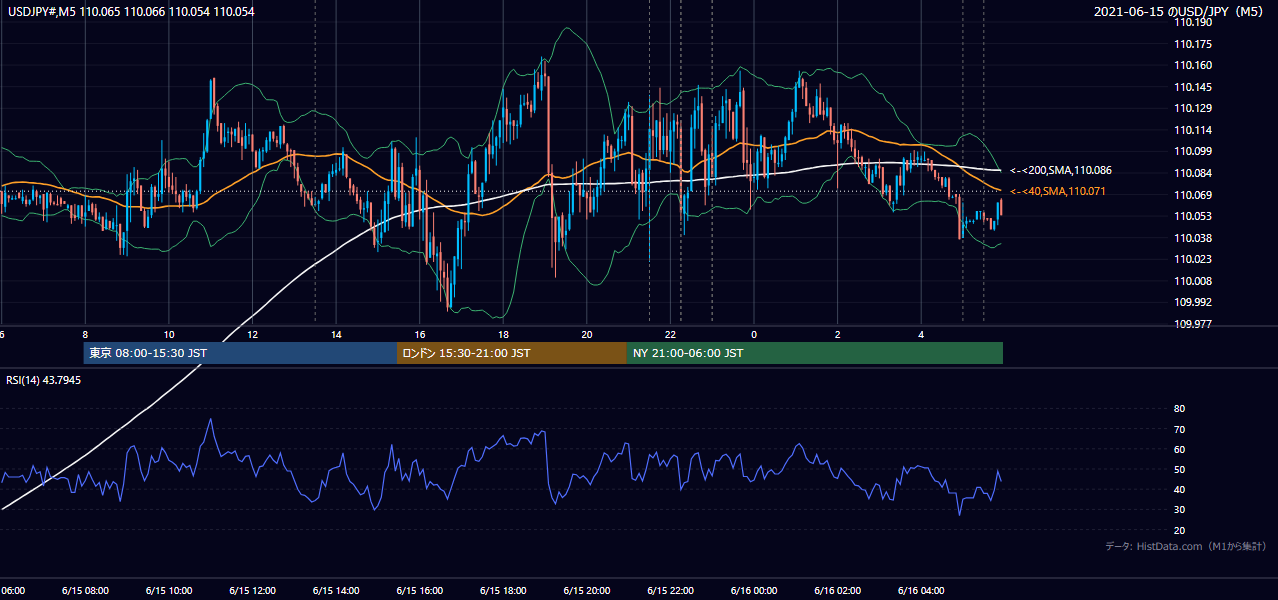Click the RSI 60 level label

[1179, 449]
